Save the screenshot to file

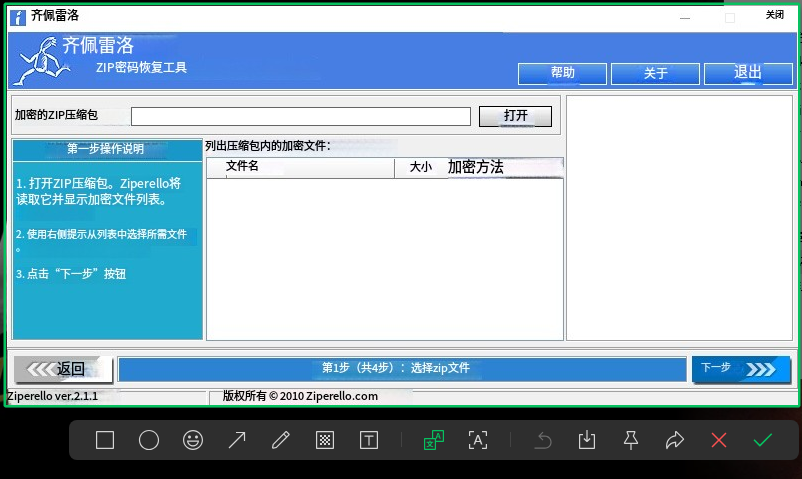[587, 440]
